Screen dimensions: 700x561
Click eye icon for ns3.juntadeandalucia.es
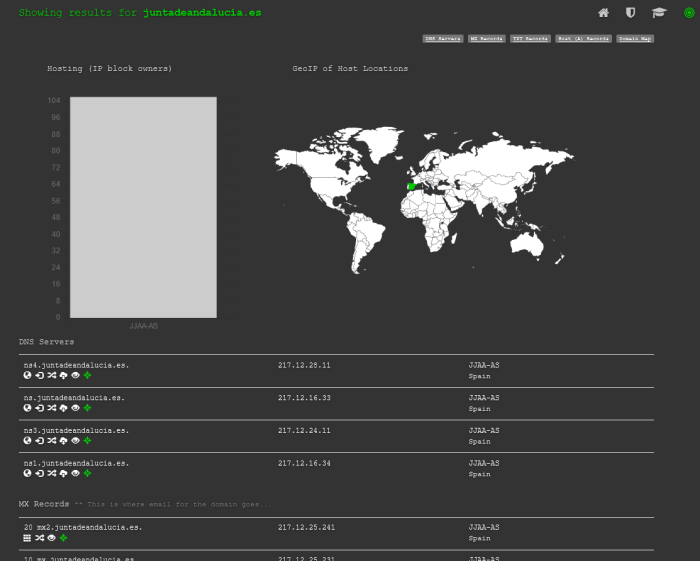point(75,440)
